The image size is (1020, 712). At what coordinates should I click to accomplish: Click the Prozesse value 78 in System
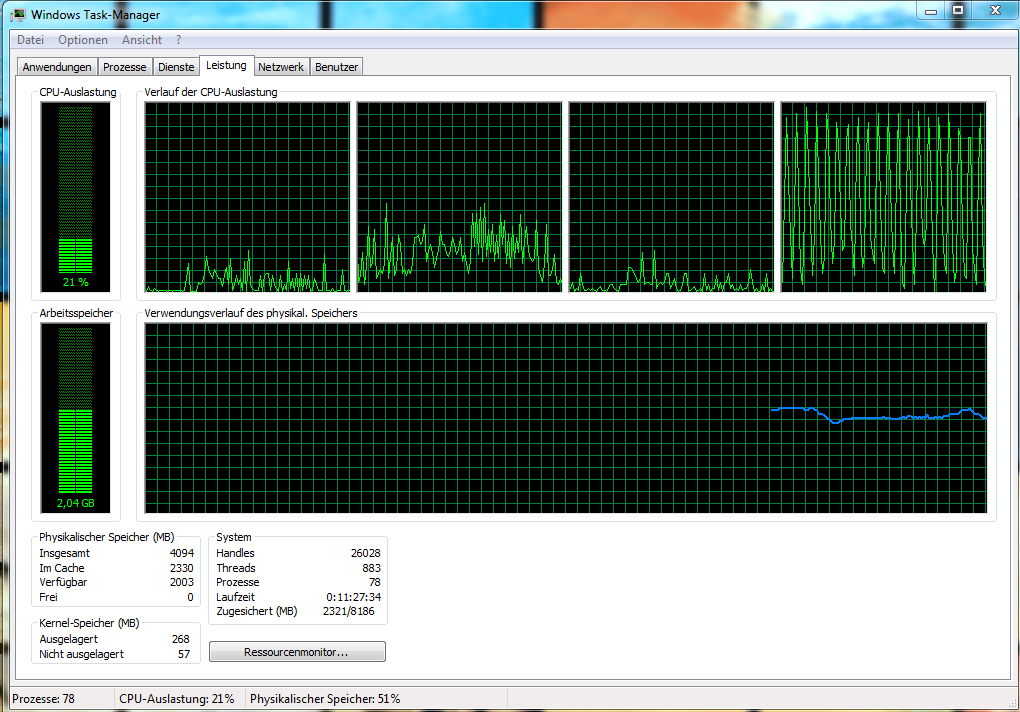(375, 582)
